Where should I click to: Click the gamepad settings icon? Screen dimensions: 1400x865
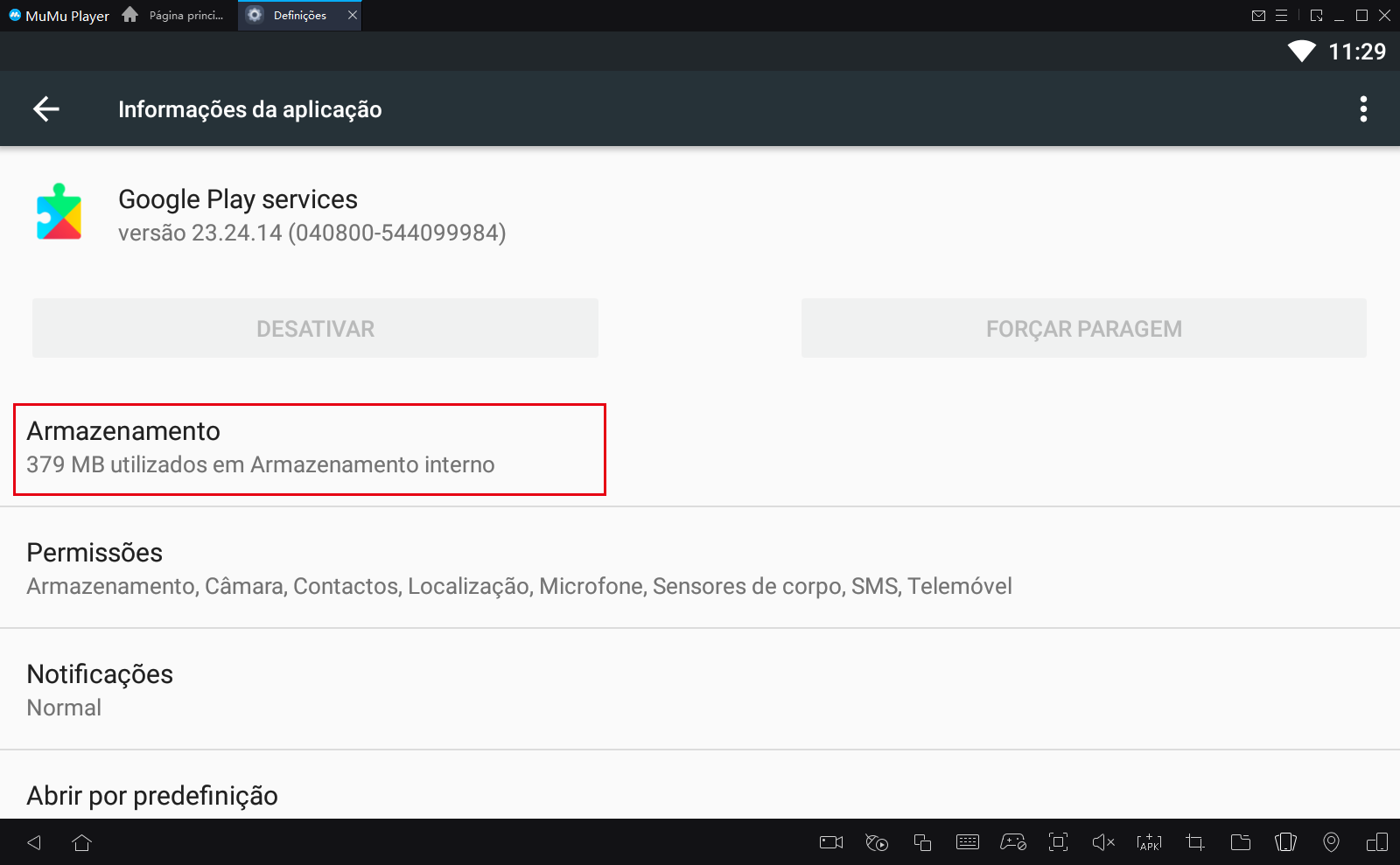click(x=1013, y=842)
